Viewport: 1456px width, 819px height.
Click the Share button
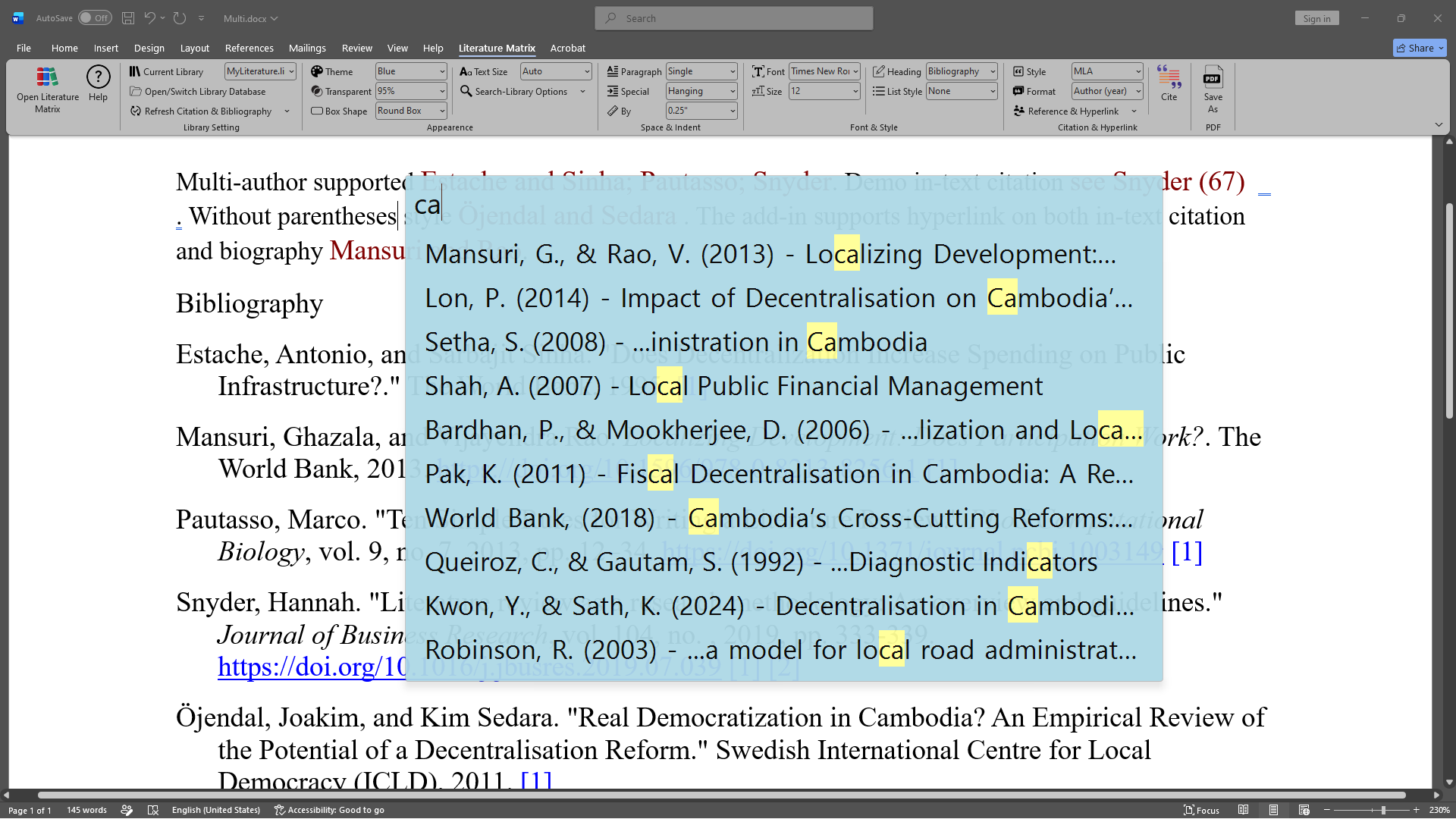tap(1420, 48)
